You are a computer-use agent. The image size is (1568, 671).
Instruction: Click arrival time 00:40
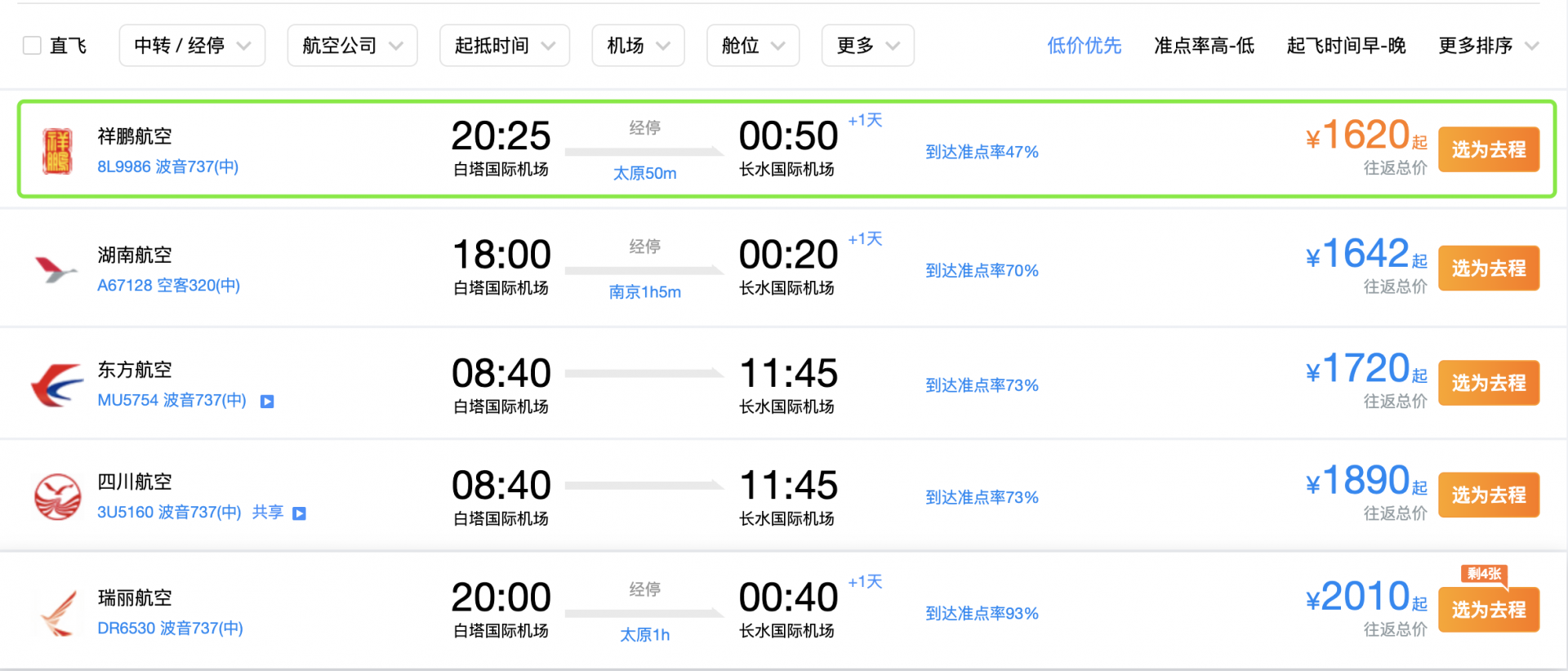pos(788,597)
